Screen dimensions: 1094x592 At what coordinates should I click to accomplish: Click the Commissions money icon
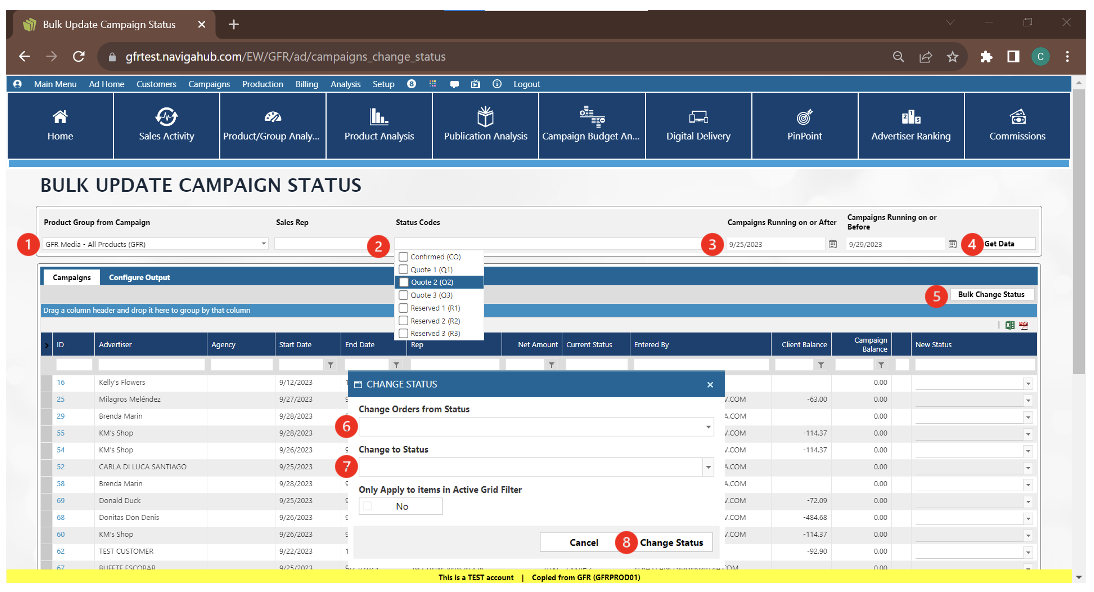tap(1017, 116)
